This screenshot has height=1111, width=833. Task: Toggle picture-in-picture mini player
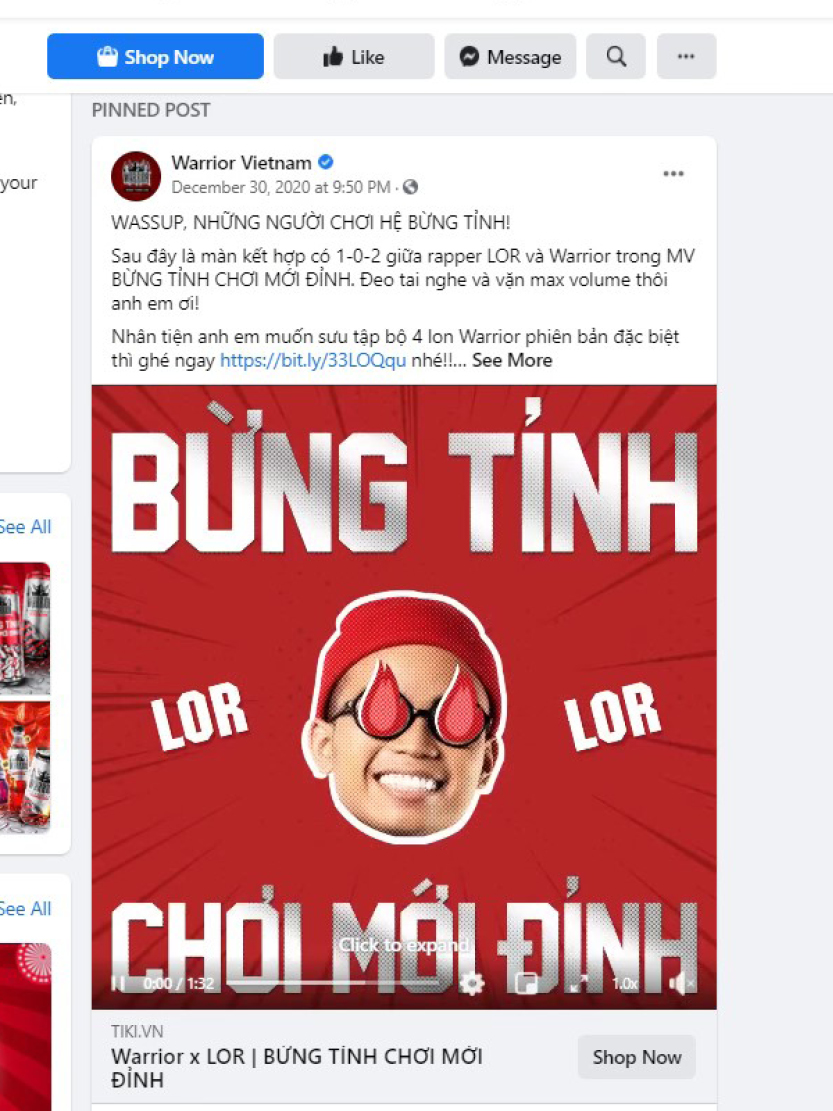526,983
